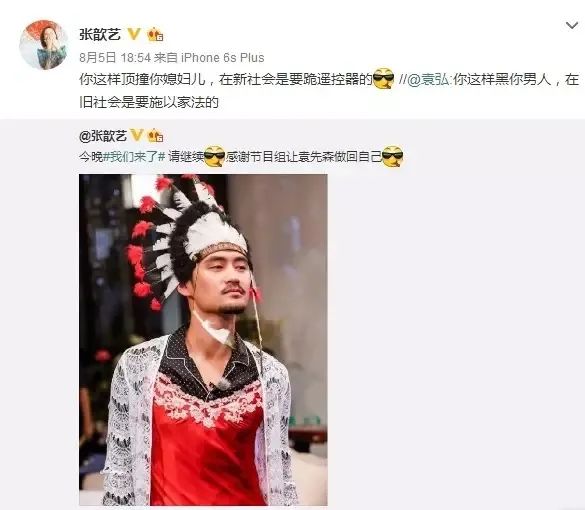Click the 张歆艺 username at the top

(100, 35)
